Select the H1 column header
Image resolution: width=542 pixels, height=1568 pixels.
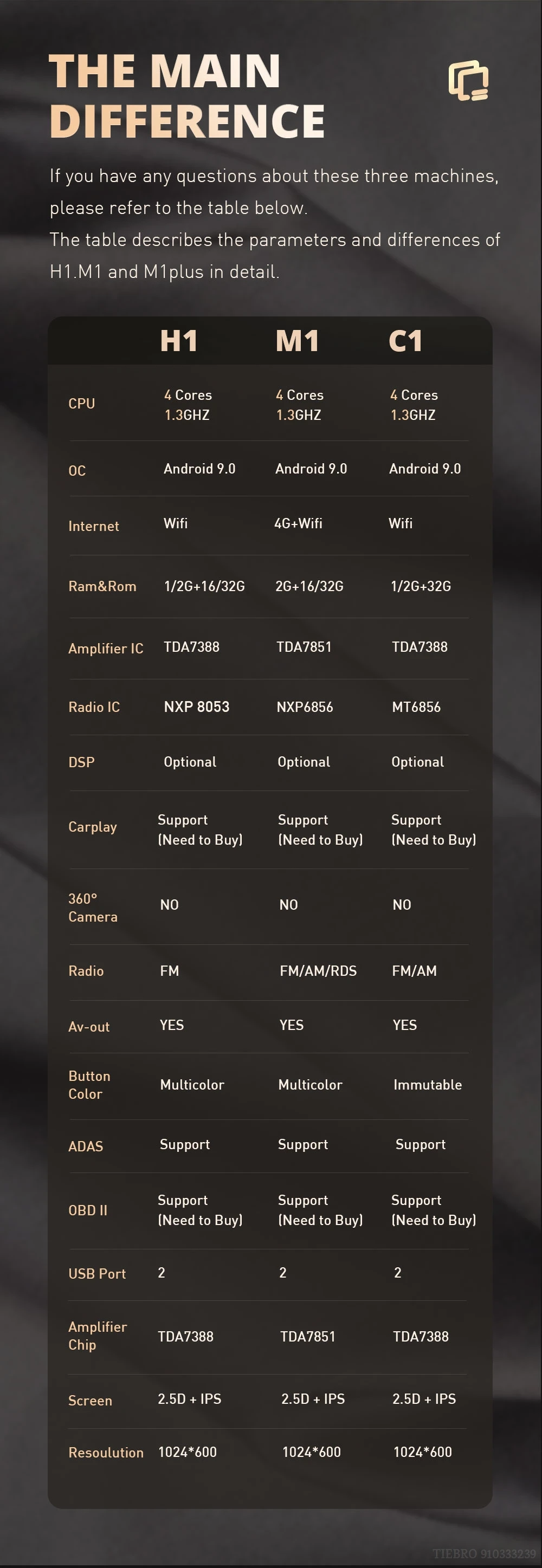tap(178, 341)
